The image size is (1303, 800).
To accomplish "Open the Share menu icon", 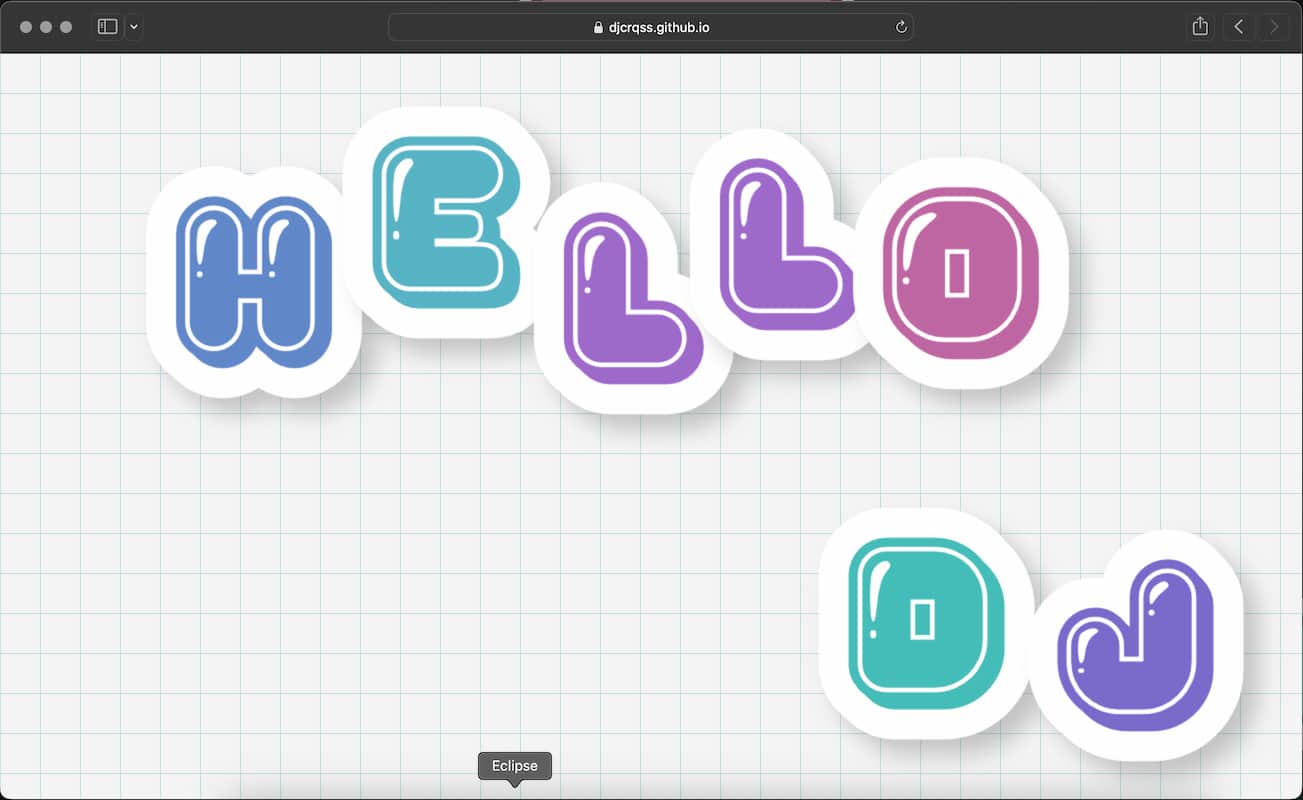I will coord(1201,27).
